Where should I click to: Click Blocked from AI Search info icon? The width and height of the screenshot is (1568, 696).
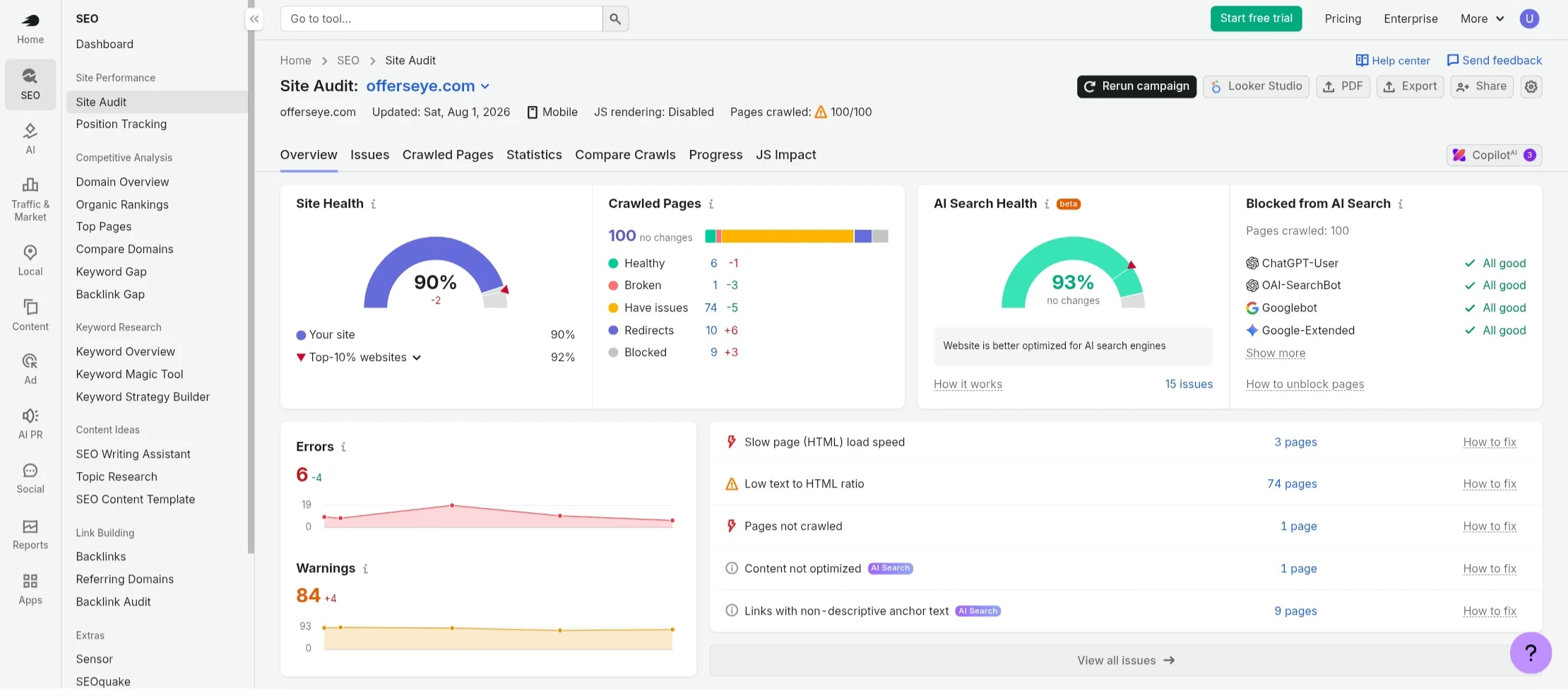click(1401, 204)
